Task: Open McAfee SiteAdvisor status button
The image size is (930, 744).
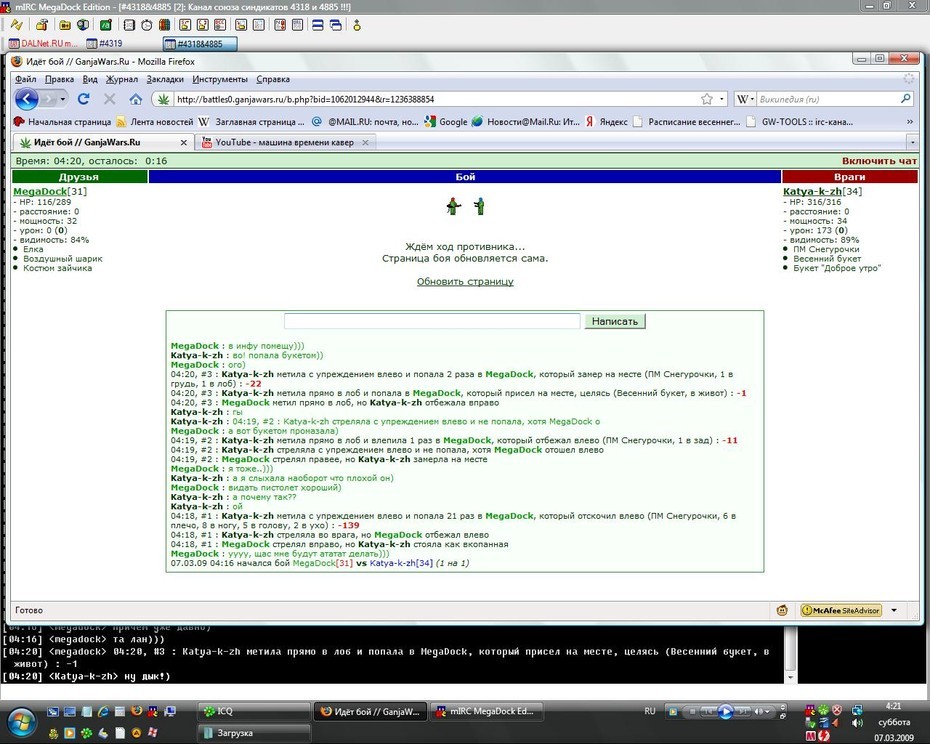Action: tap(841, 610)
